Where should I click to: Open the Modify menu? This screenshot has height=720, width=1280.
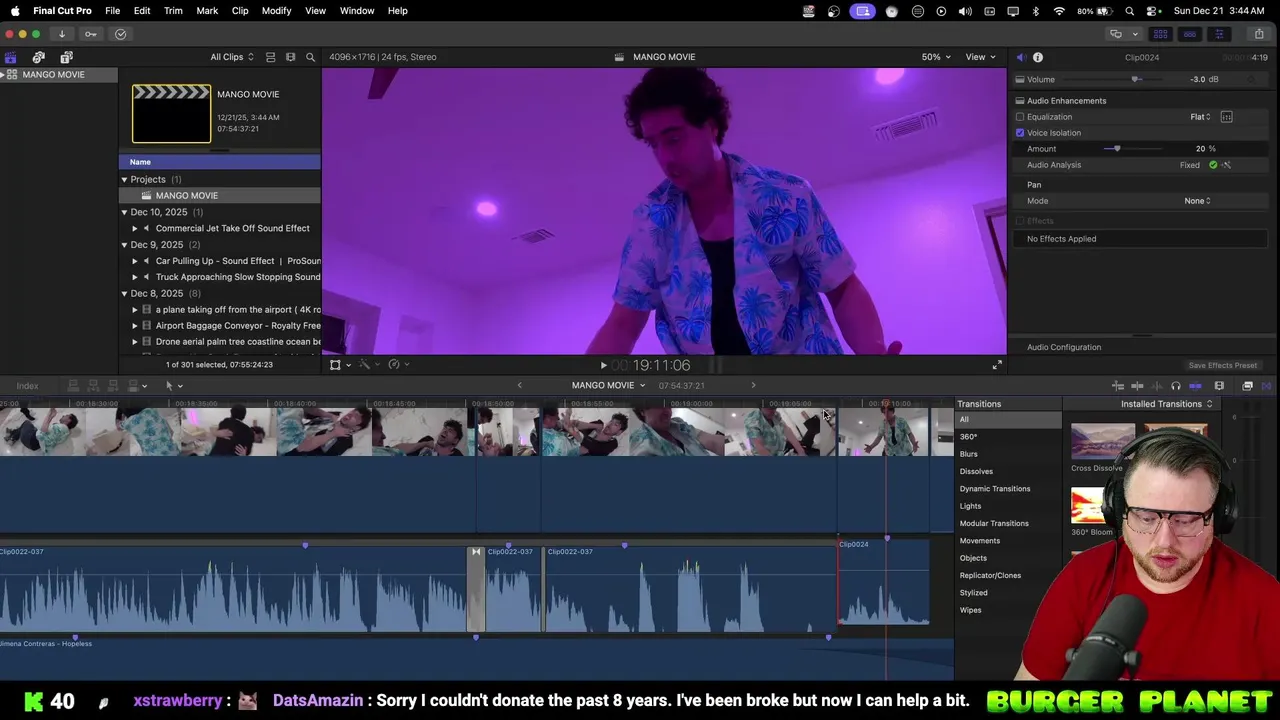(x=276, y=11)
